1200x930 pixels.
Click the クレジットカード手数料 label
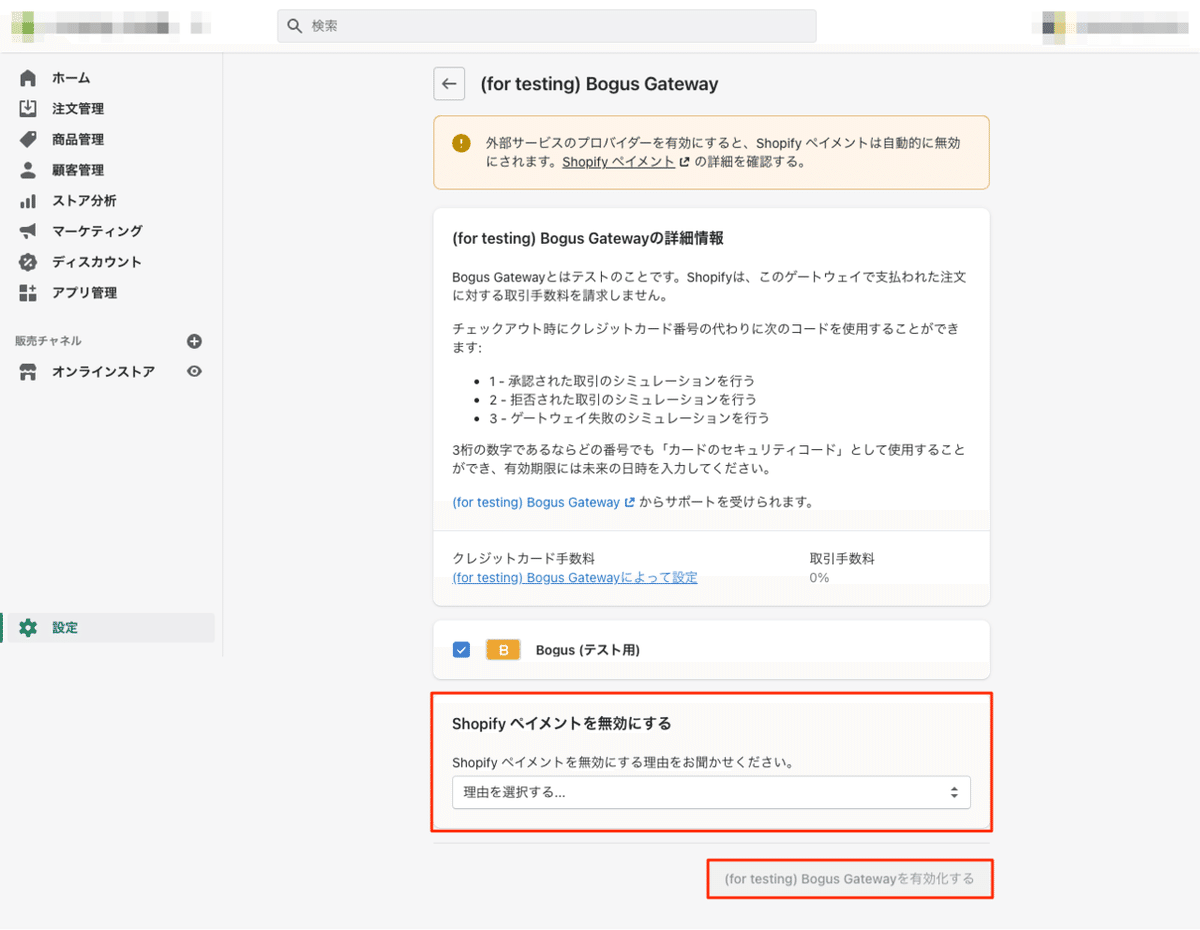[x=523, y=559]
